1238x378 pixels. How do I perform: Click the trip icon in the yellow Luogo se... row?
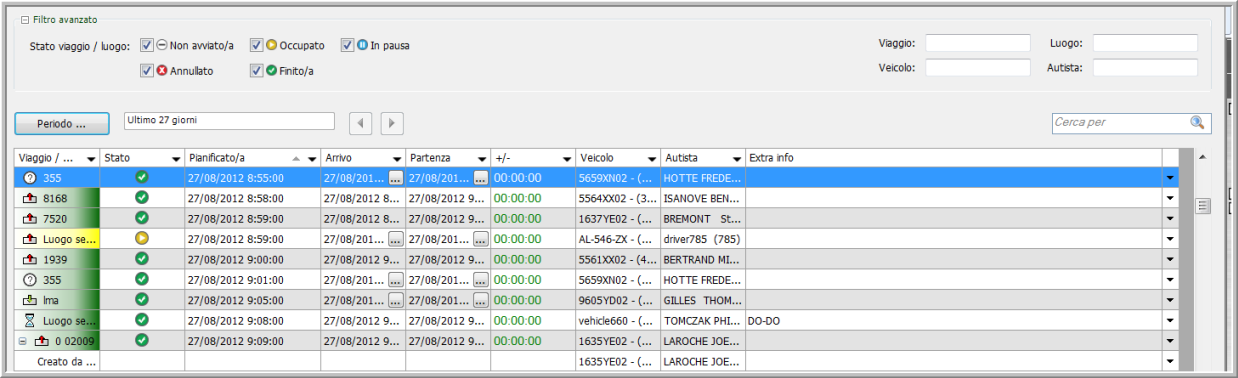point(29,239)
